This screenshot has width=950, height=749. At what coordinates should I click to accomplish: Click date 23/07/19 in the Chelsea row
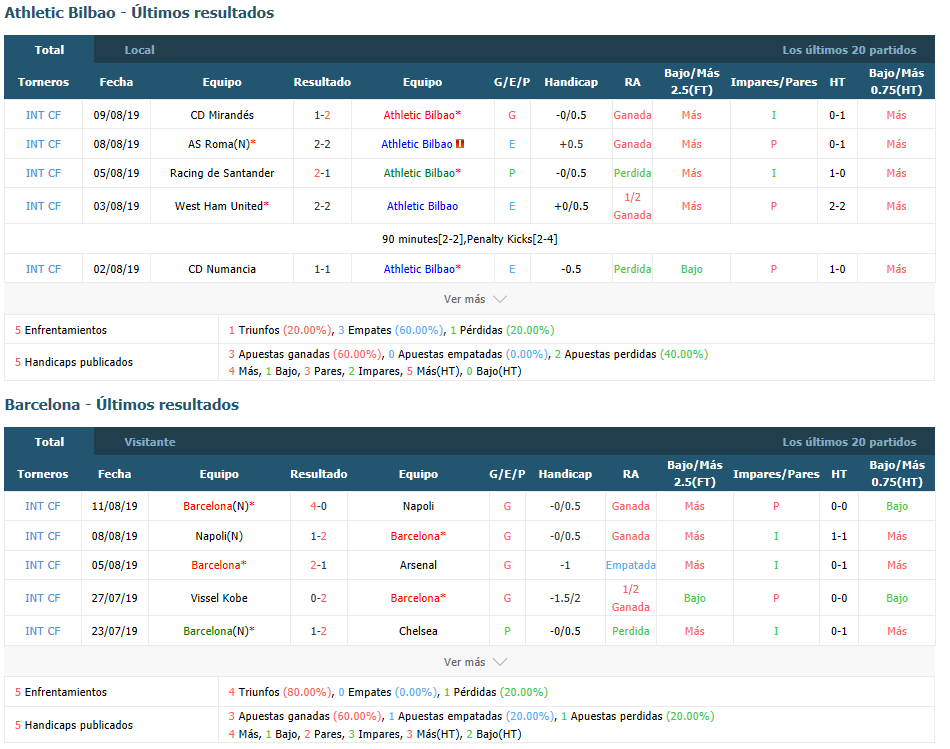(x=115, y=631)
